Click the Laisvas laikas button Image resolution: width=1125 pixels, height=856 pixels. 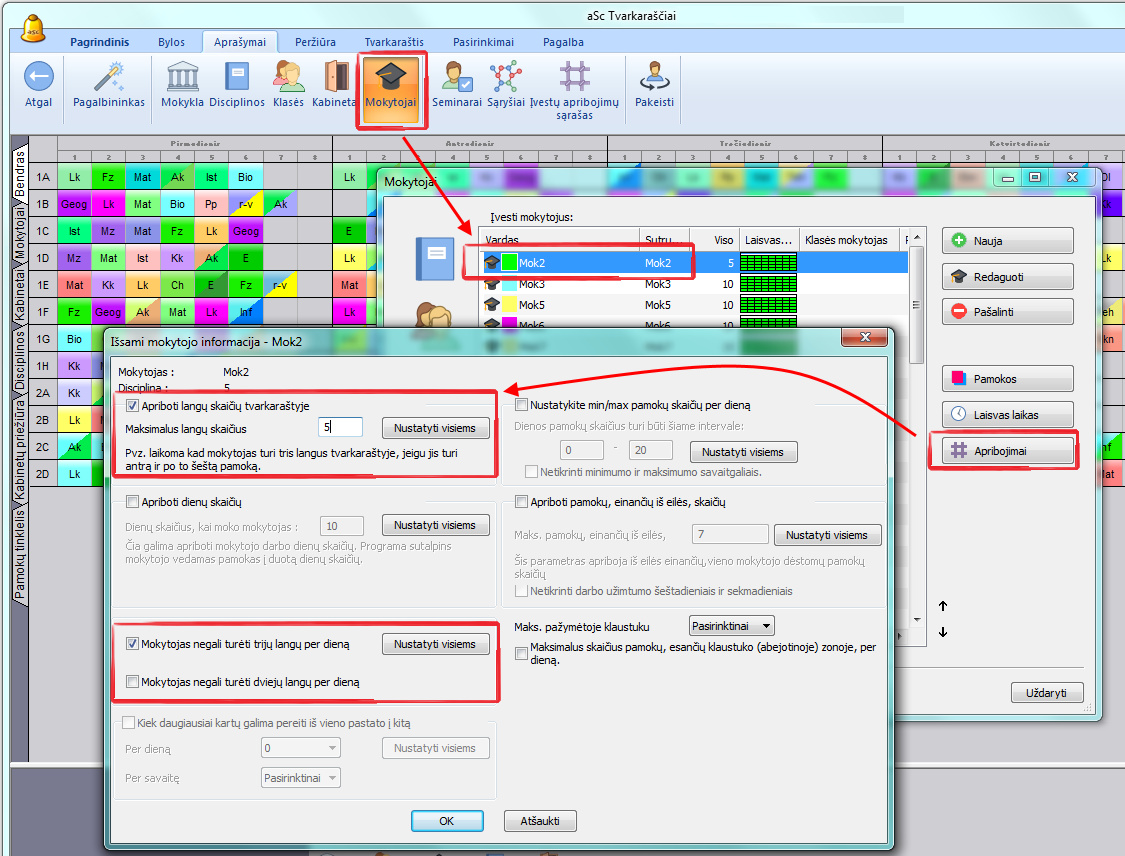click(x=1007, y=414)
